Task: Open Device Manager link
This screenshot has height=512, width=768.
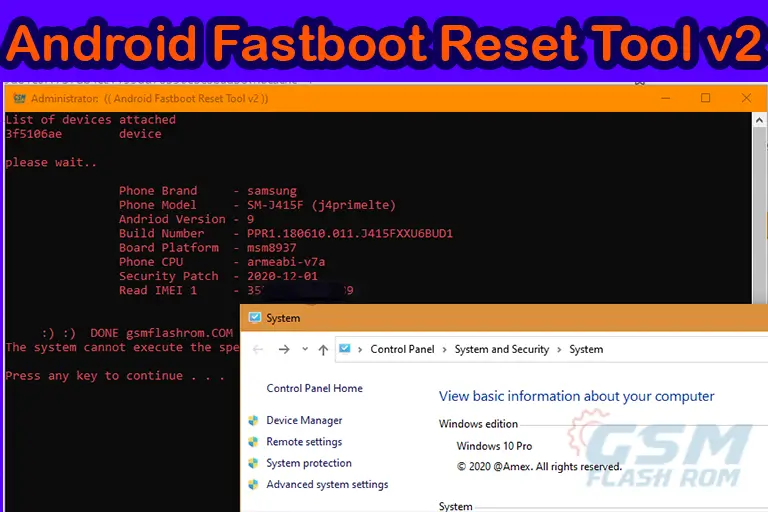Action: (304, 420)
